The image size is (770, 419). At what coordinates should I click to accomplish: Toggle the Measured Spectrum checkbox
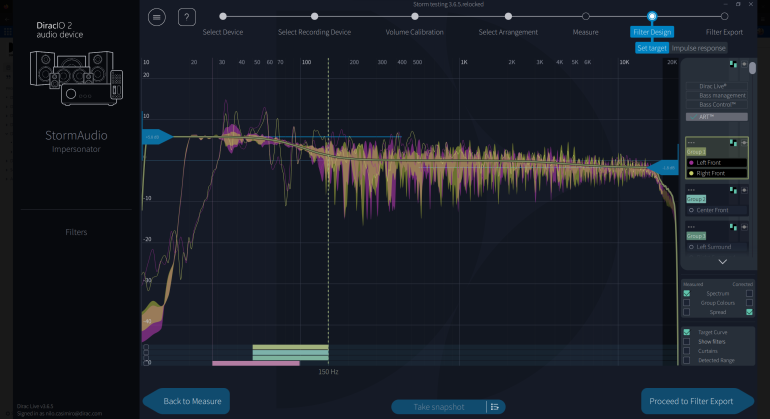click(687, 293)
